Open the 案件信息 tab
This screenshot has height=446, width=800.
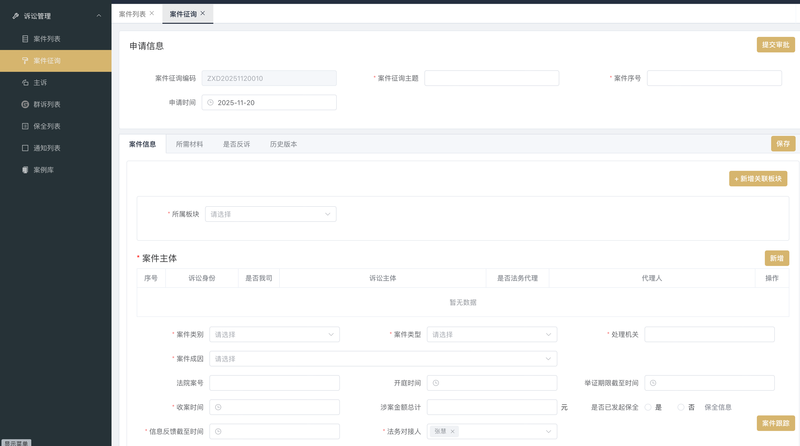click(x=142, y=144)
